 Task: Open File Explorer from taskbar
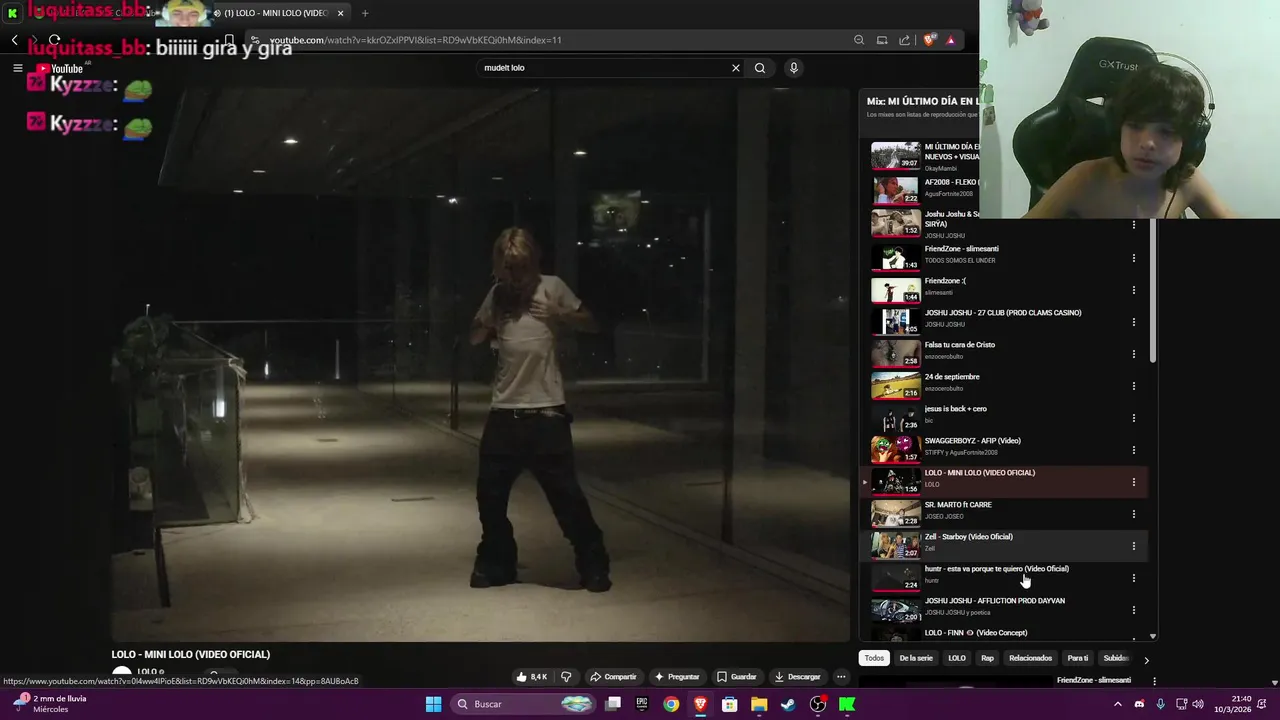coord(759,704)
